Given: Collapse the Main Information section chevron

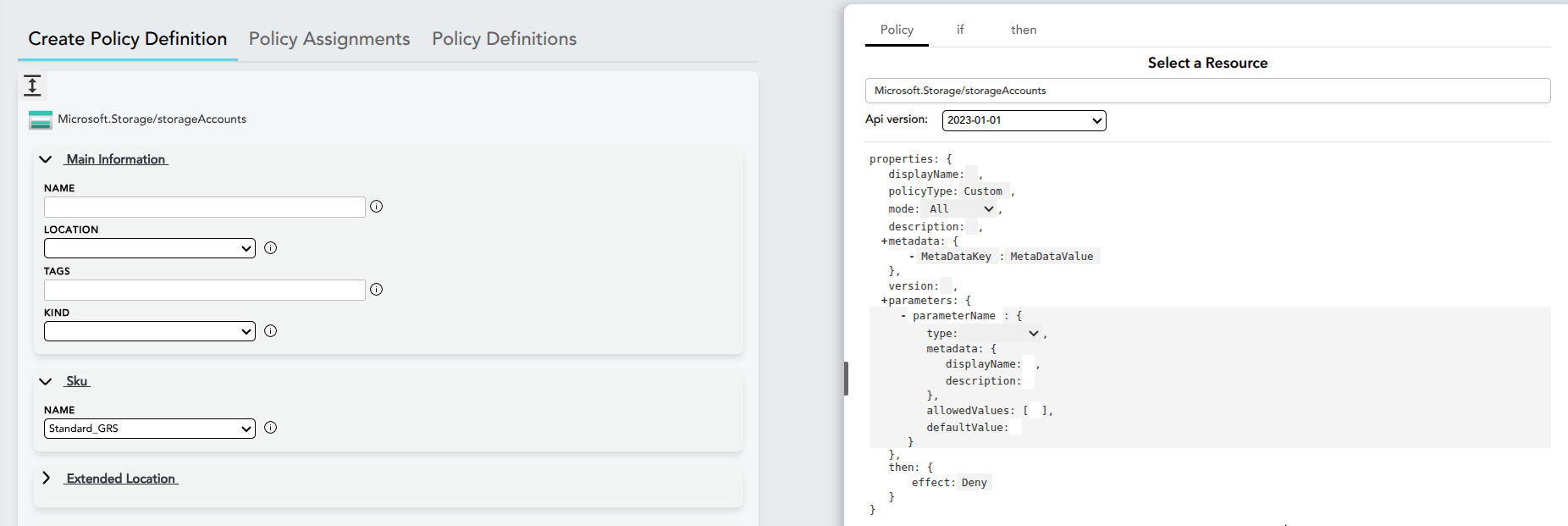Looking at the screenshot, I should [46, 159].
